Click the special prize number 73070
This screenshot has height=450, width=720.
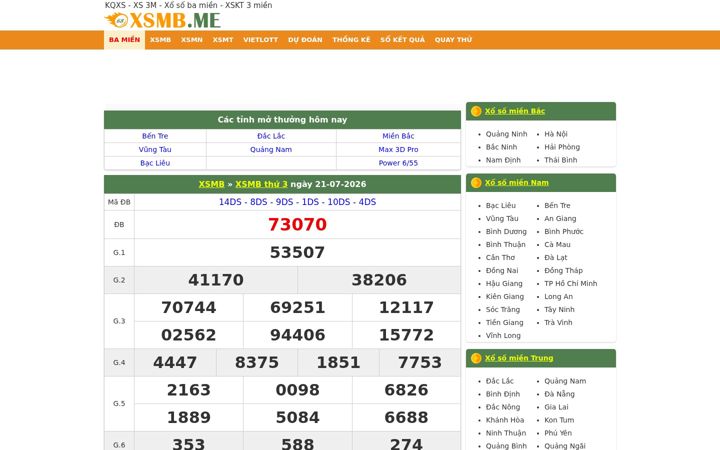(298, 225)
